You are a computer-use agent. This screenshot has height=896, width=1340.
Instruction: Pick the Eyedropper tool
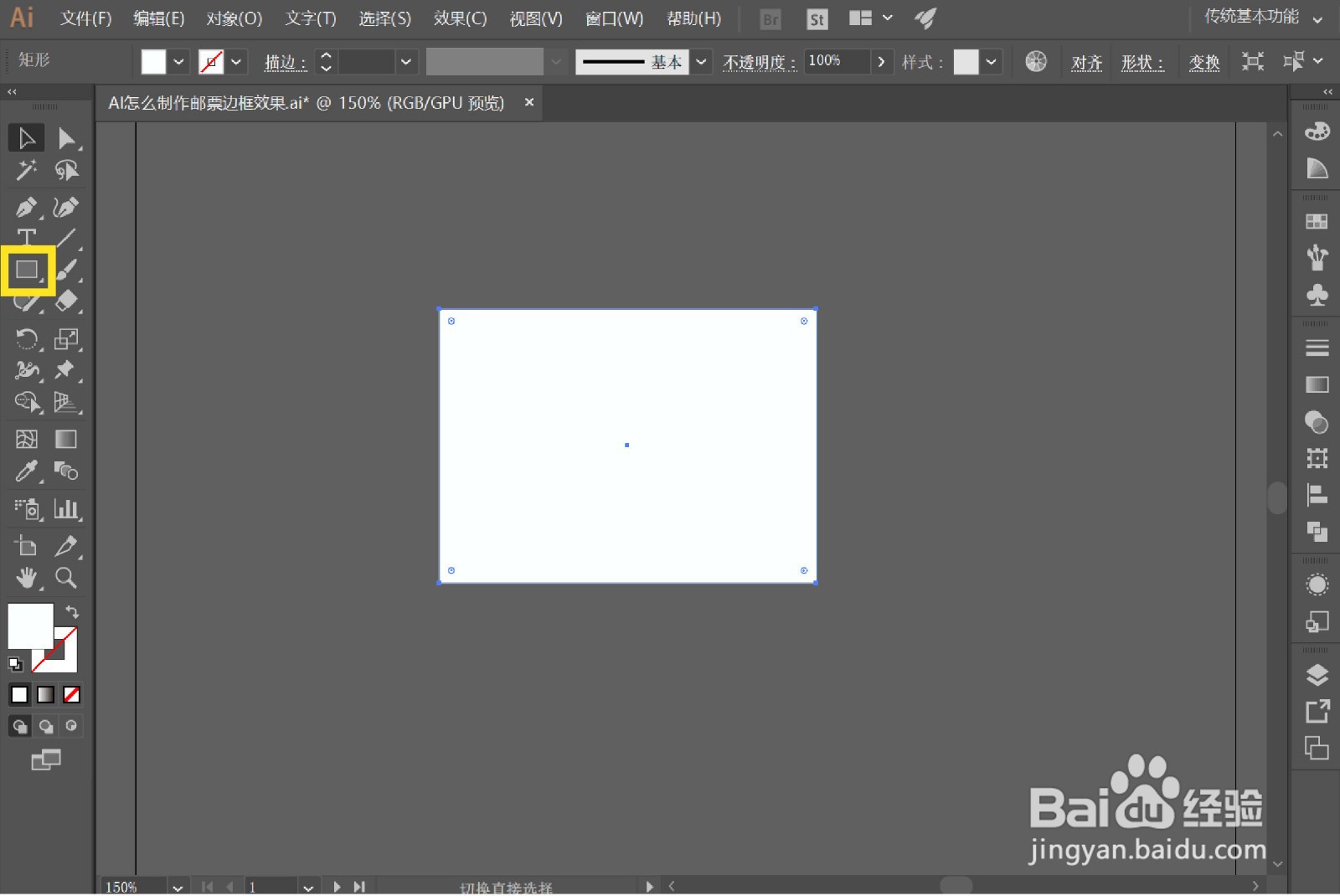click(27, 471)
